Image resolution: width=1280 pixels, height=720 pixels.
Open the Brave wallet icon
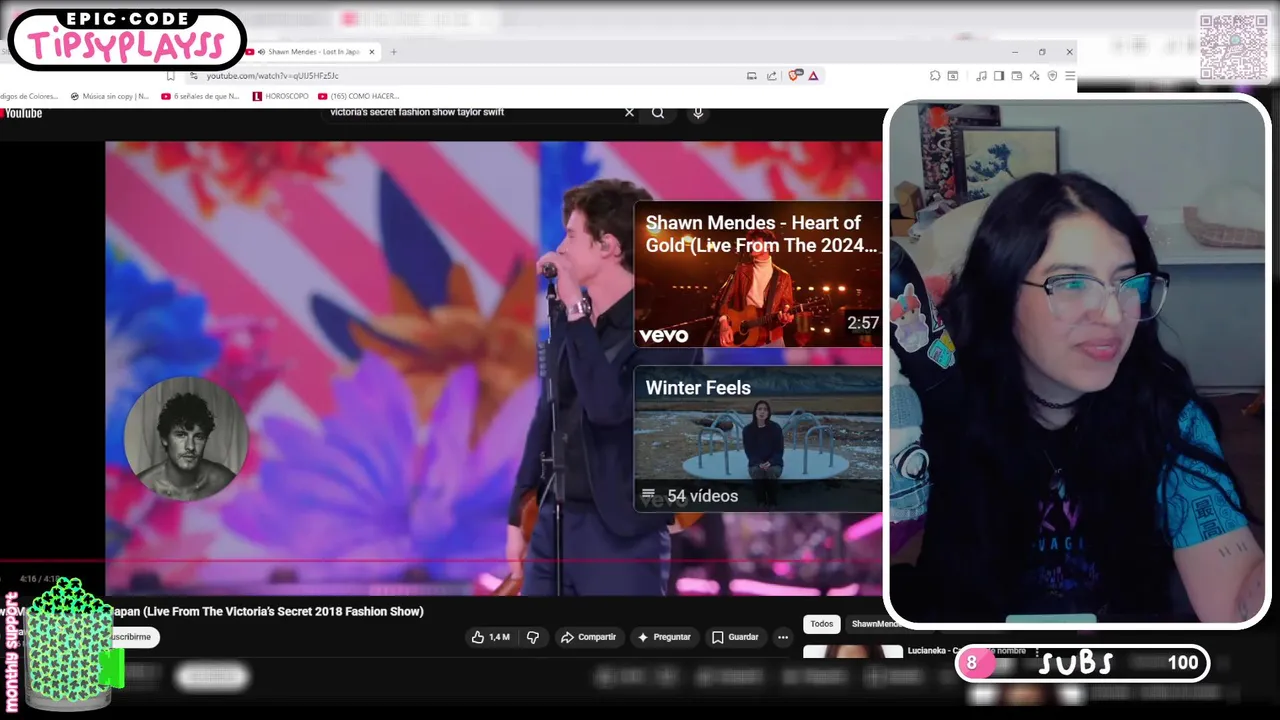(1016, 76)
